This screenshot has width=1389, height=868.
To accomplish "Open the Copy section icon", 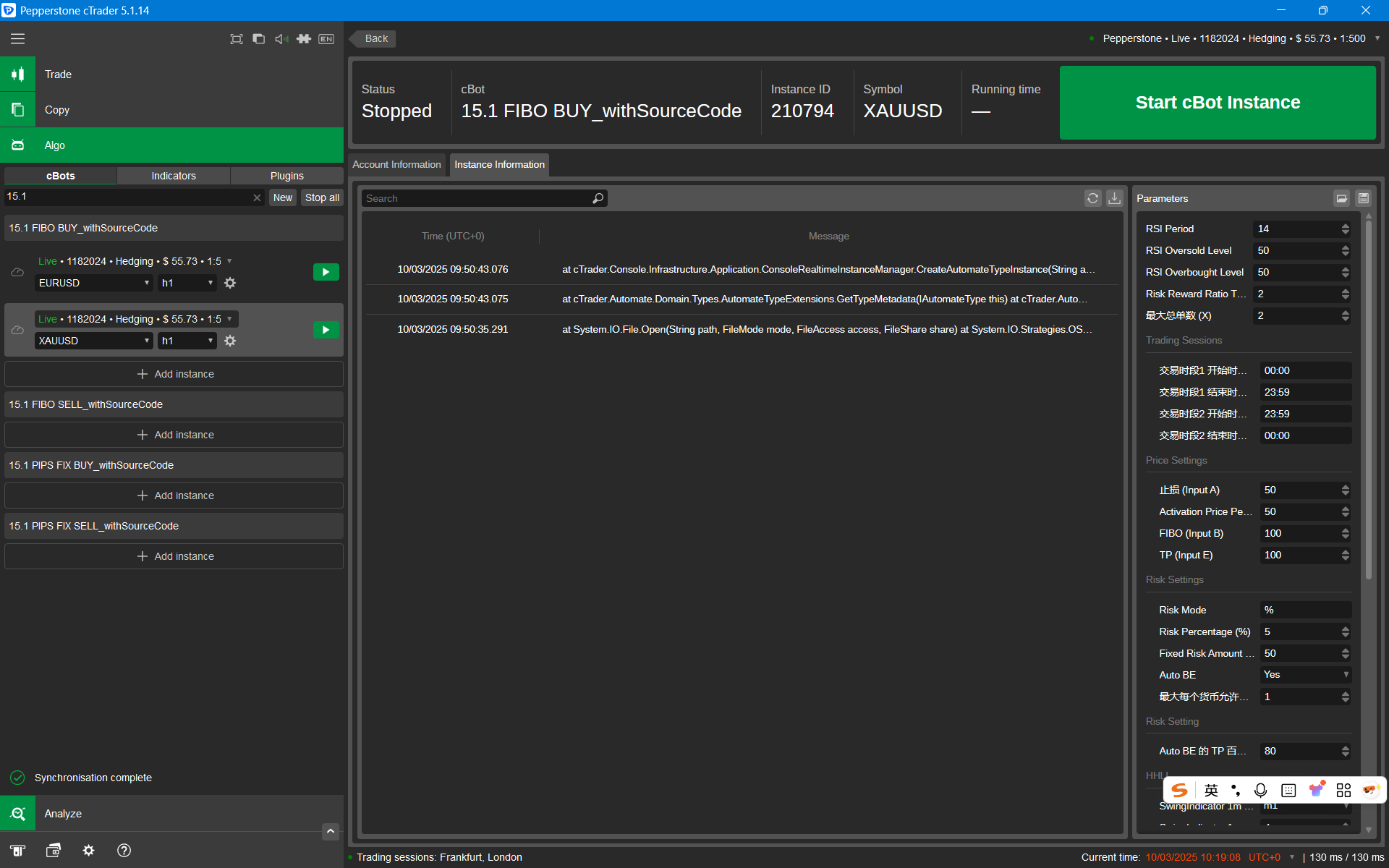I will point(17,110).
